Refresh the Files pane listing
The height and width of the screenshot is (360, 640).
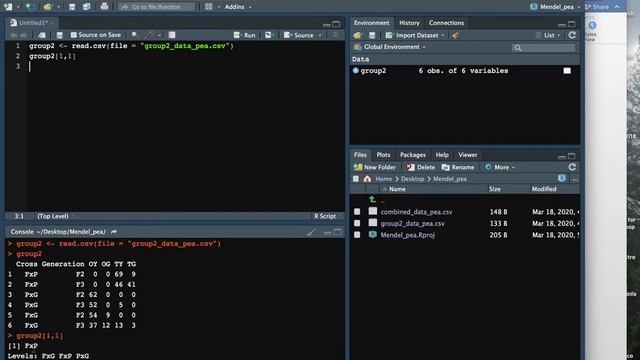point(572,167)
